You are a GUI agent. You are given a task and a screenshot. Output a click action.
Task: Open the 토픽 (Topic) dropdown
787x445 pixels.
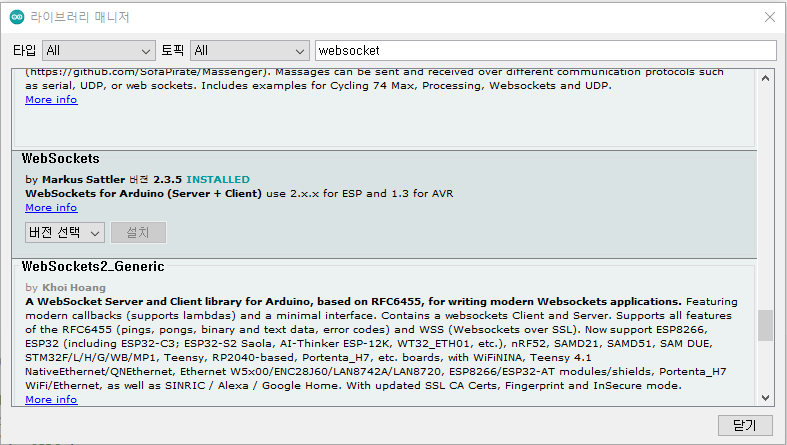[249, 51]
